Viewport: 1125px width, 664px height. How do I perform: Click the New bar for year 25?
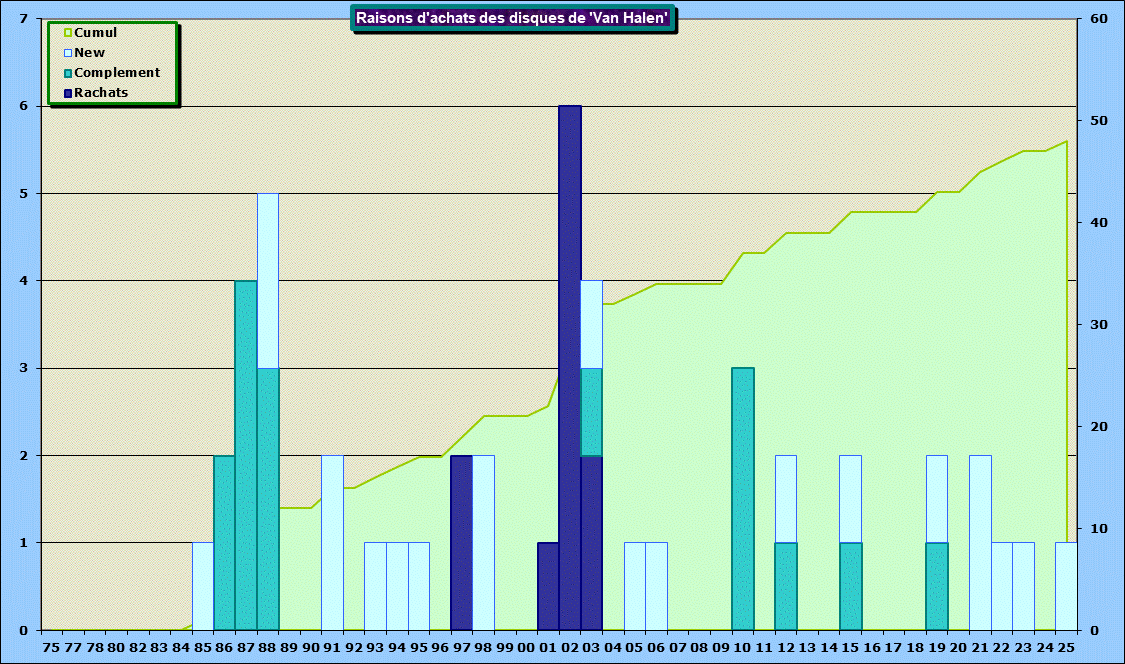click(1066, 586)
